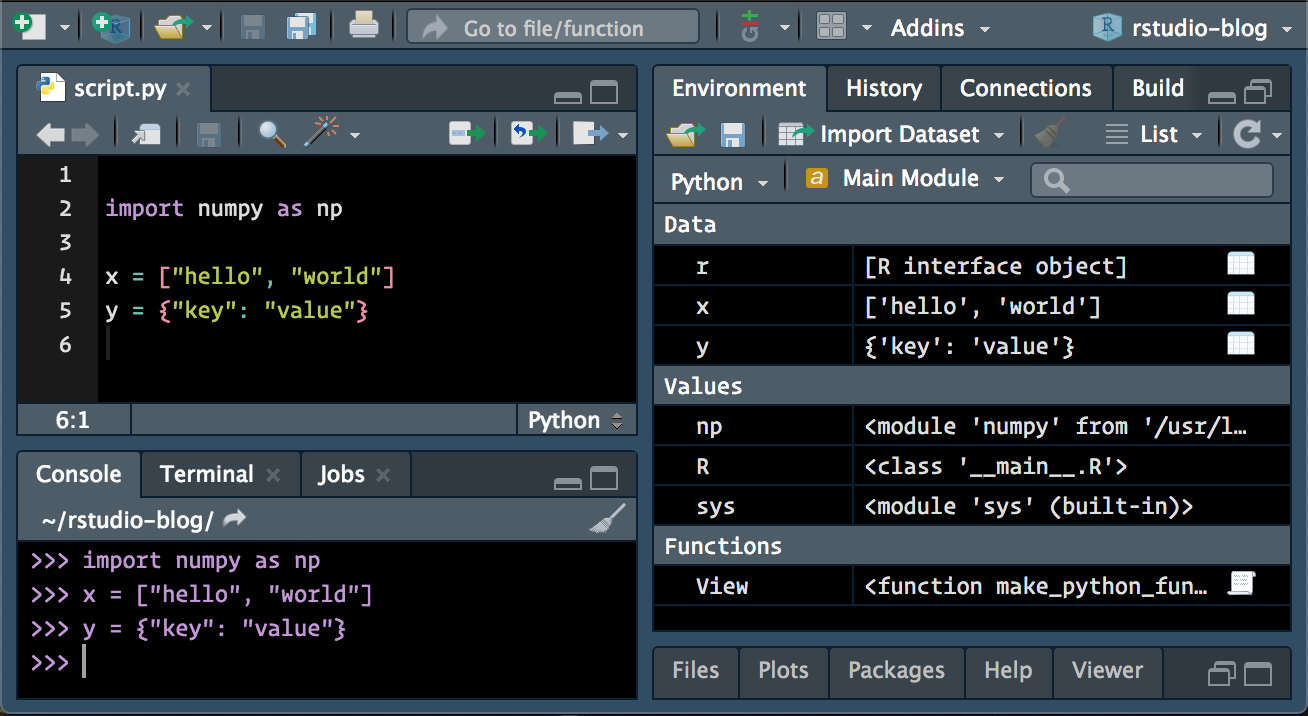This screenshot has width=1308, height=716.
Task: Click the Import Dataset button
Action: (895, 133)
